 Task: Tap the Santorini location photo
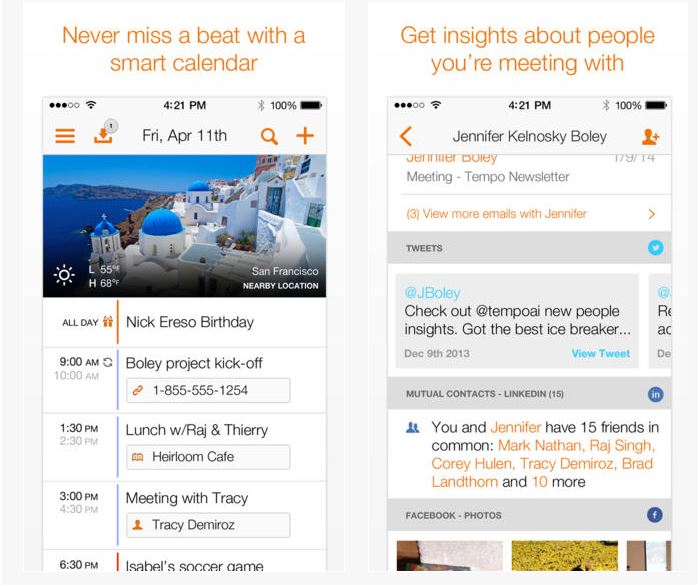point(184,226)
